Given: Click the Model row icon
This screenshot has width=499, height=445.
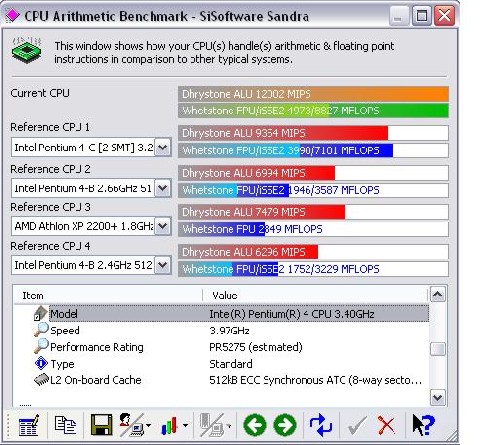Looking at the screenshot, I should pos(41,314).
